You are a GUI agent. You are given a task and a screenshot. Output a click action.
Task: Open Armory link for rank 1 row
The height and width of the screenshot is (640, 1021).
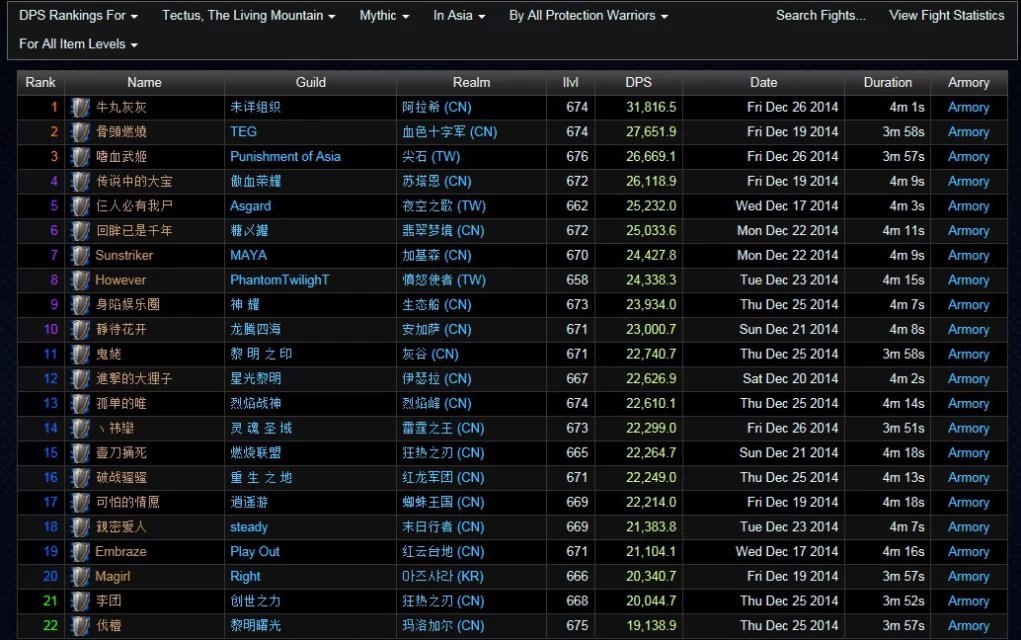968,107
